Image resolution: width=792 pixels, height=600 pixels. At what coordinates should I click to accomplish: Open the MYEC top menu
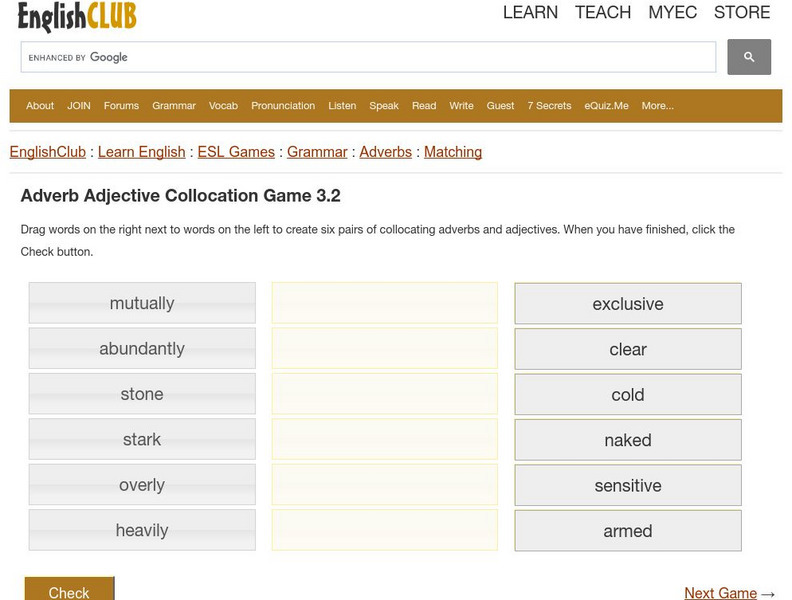click(672, 12)
